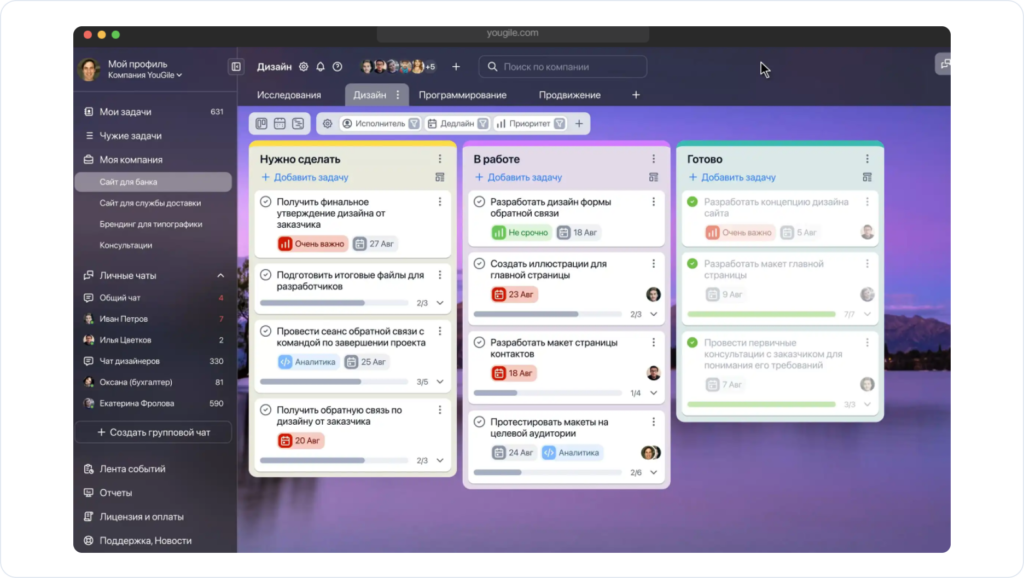Open the help question mark icon
1024x578 pixels.
(x=338, y=67)
